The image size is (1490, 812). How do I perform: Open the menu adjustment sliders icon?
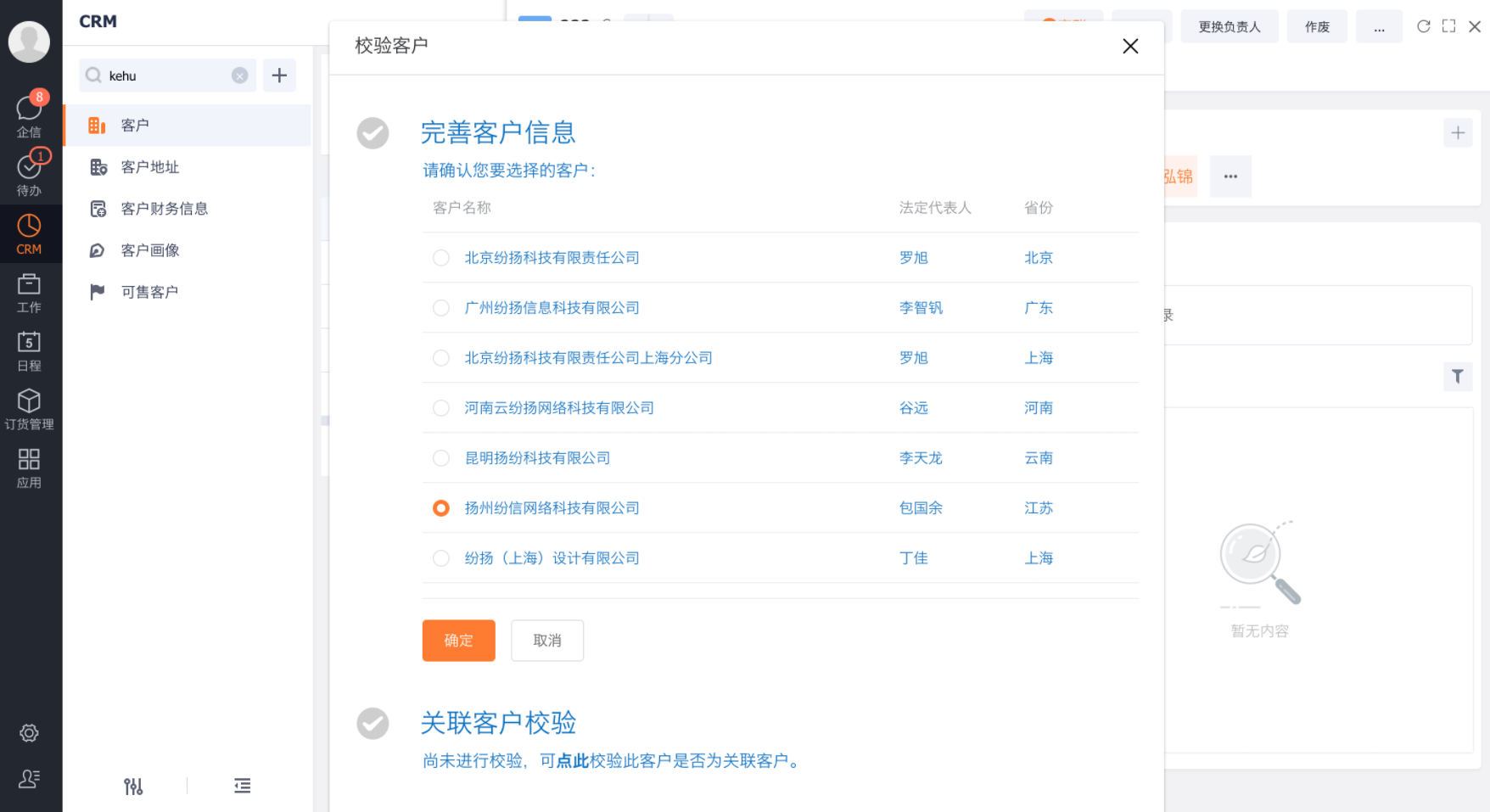pos(133,787)
